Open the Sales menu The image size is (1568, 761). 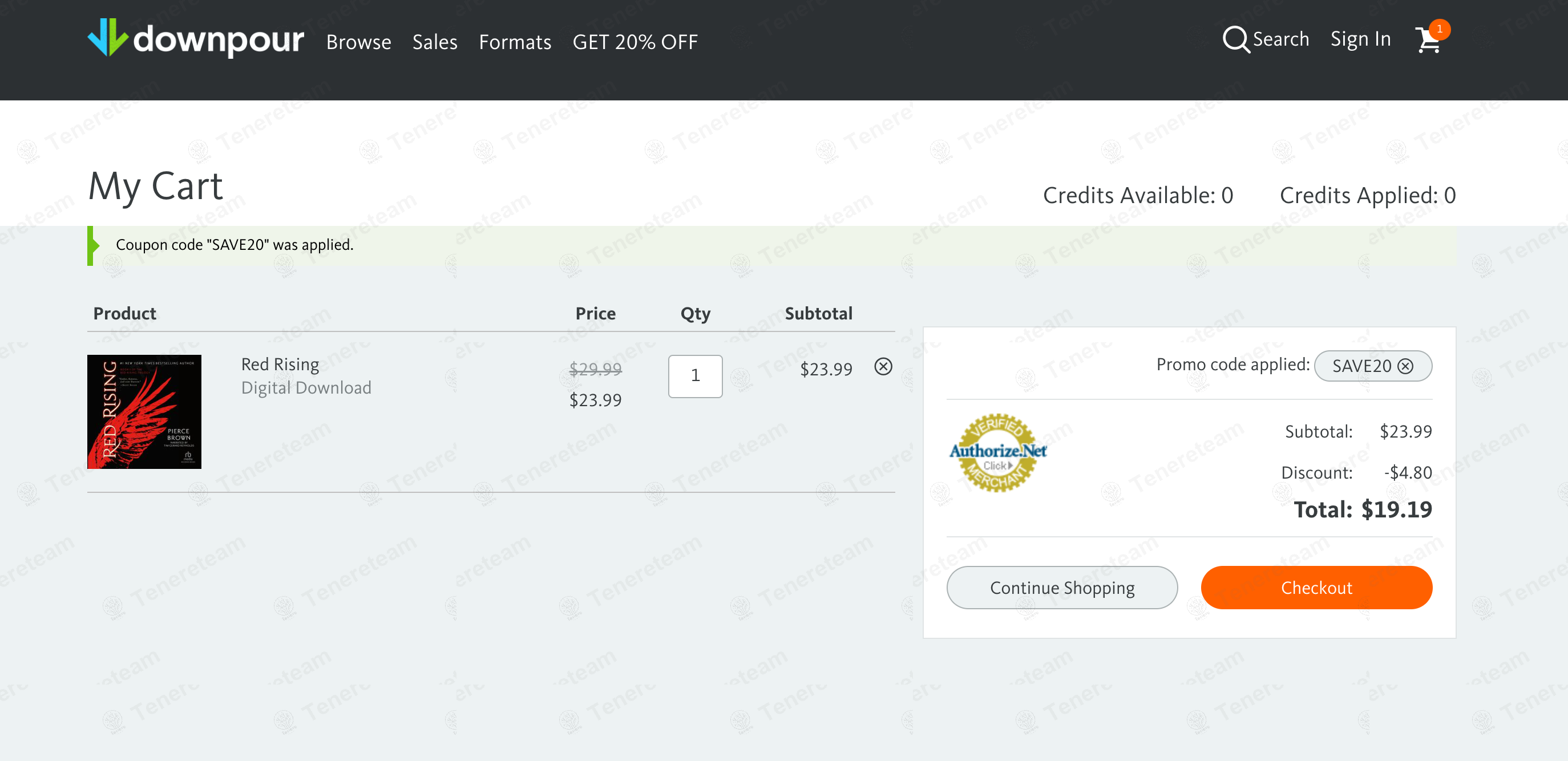point(435,42)
